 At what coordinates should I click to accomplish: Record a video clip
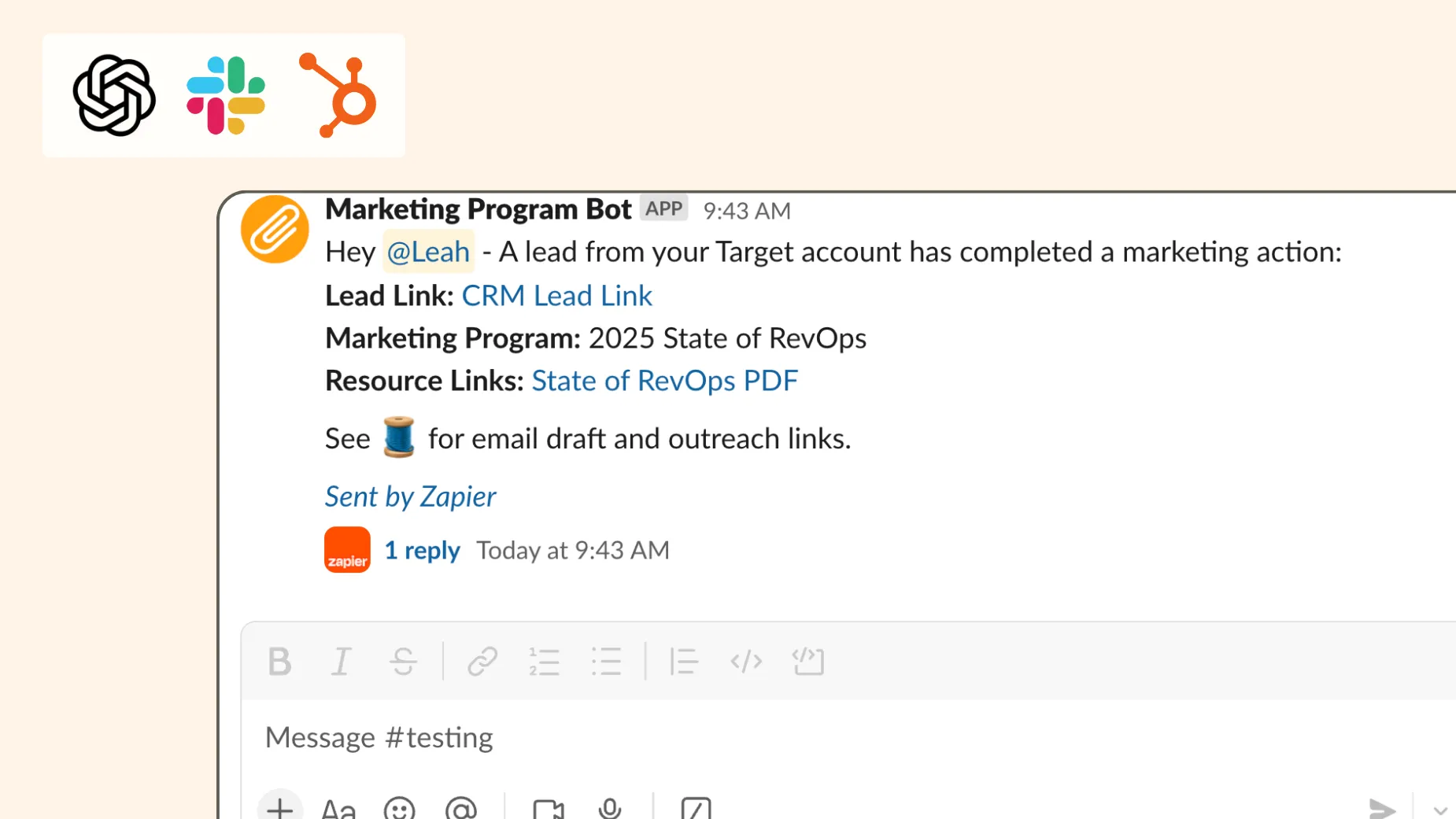tap(549, 809)
